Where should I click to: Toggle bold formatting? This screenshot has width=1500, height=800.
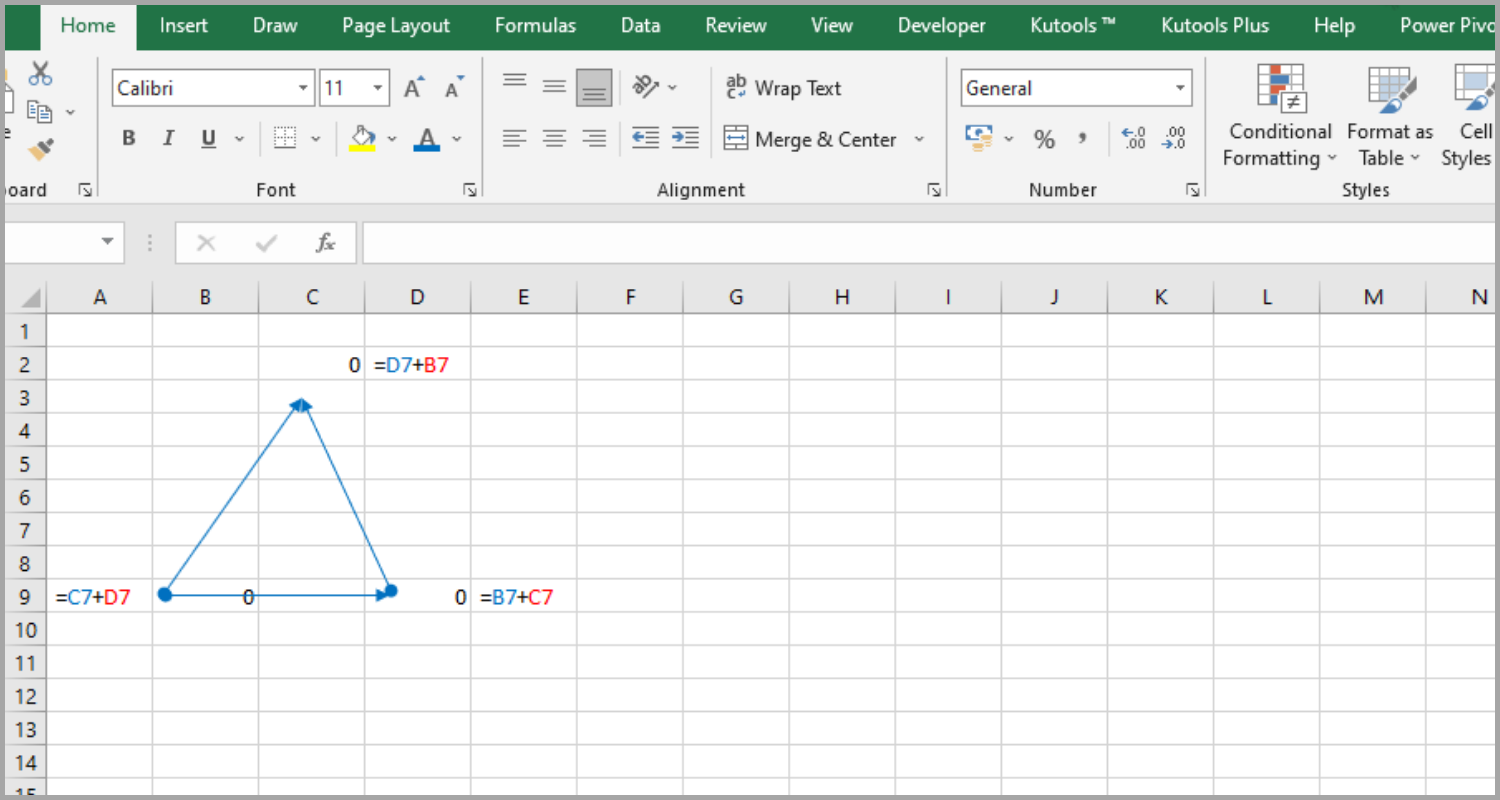(128, 138)
